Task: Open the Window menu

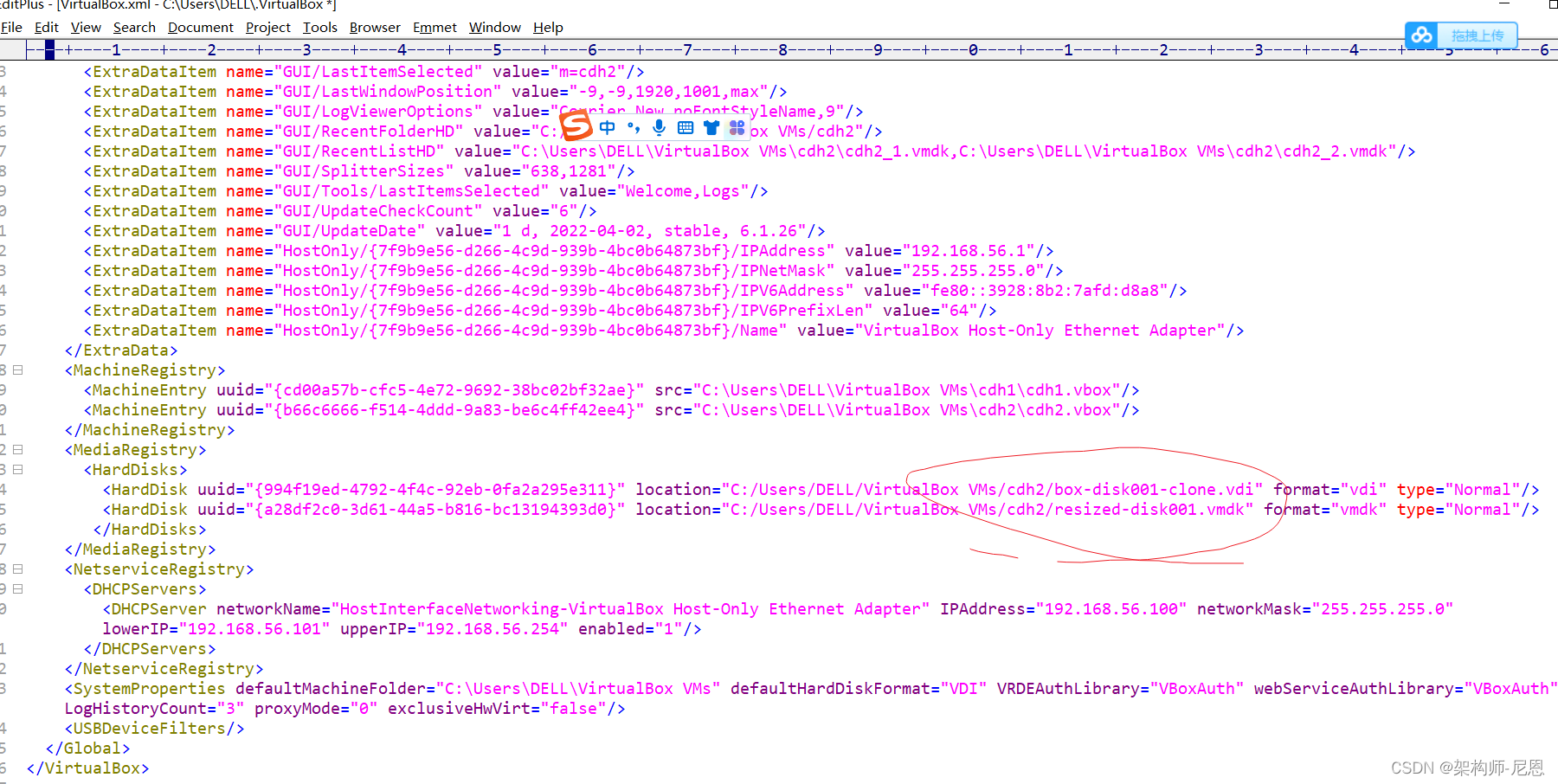Action: coord(495,28)
